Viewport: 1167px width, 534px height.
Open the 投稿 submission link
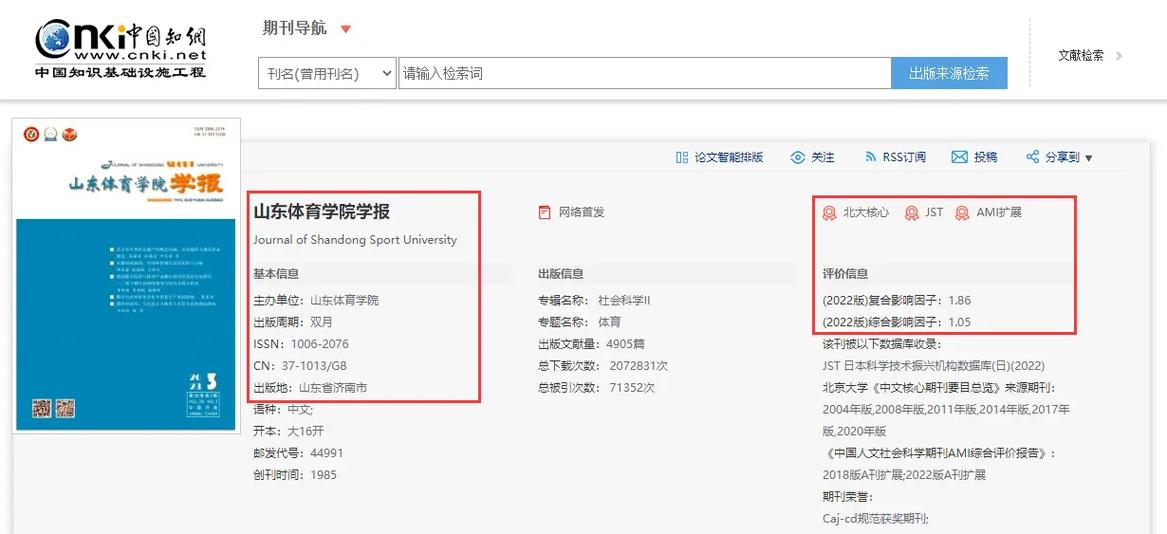[x=985, y=157]
